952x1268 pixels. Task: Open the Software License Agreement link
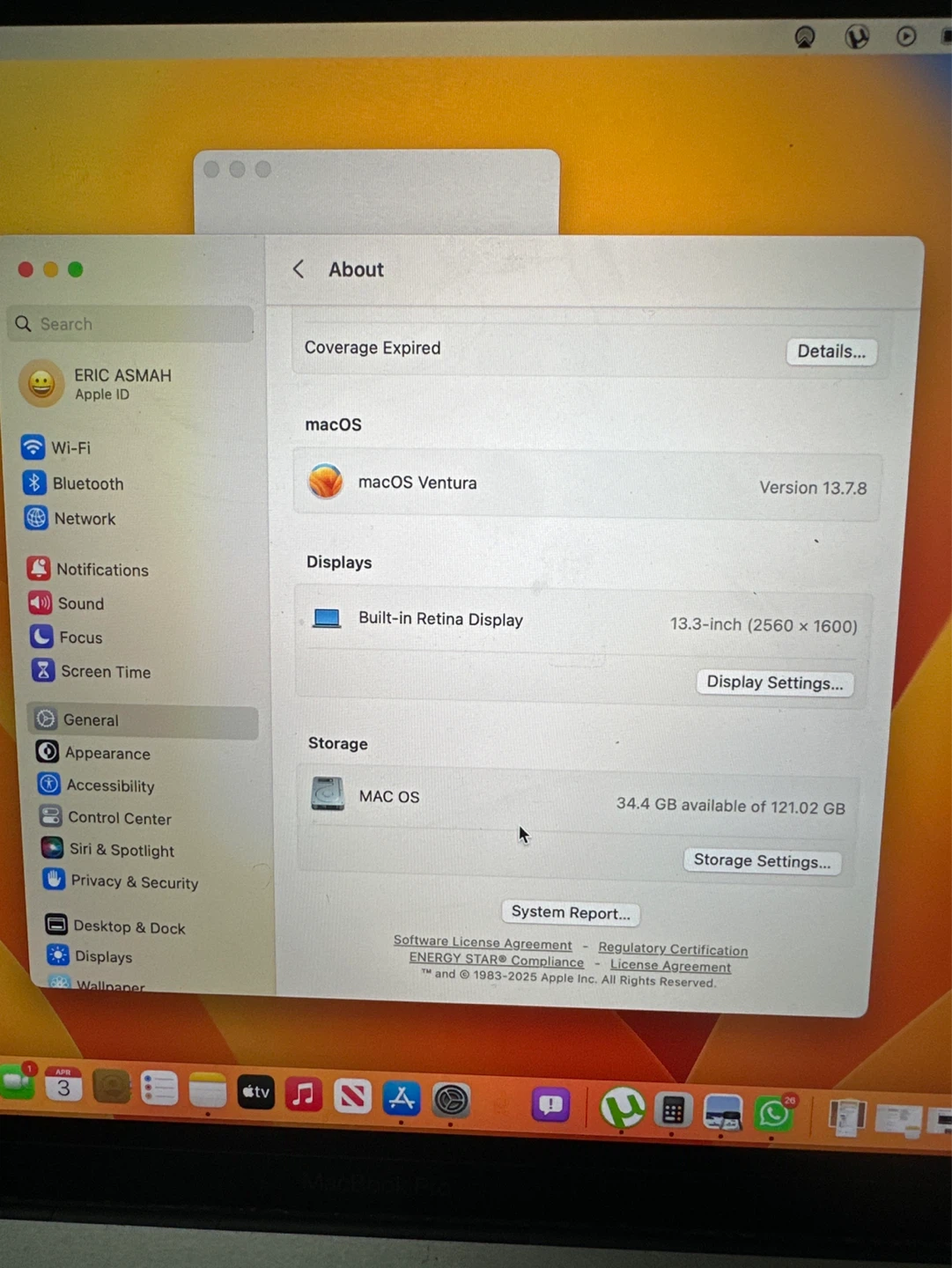tap(483, 942)
